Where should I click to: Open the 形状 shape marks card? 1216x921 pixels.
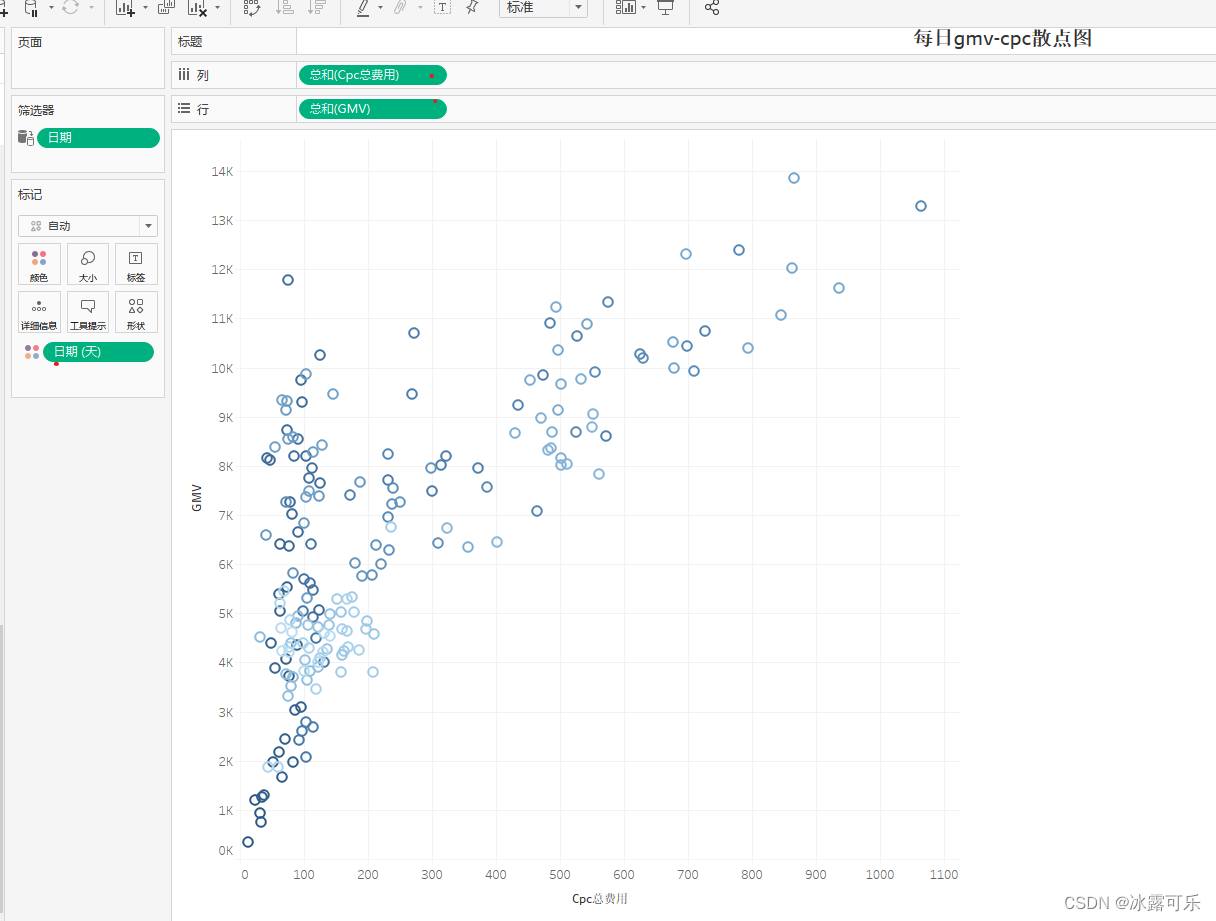pos(136,312)
